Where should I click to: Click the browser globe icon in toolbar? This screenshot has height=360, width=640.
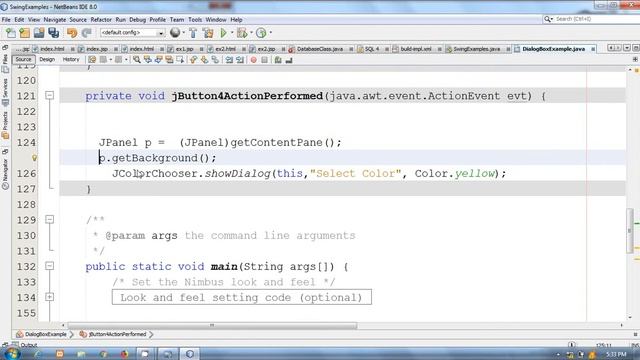pos(175,33)
